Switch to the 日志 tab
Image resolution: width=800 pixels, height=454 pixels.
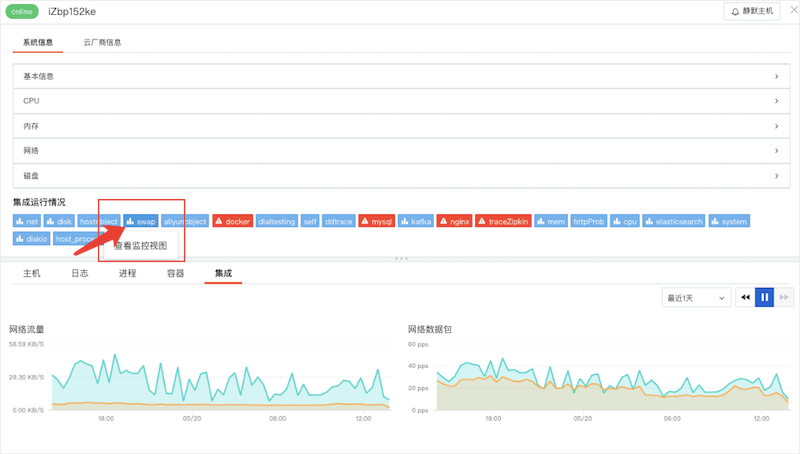click(80, 273)
